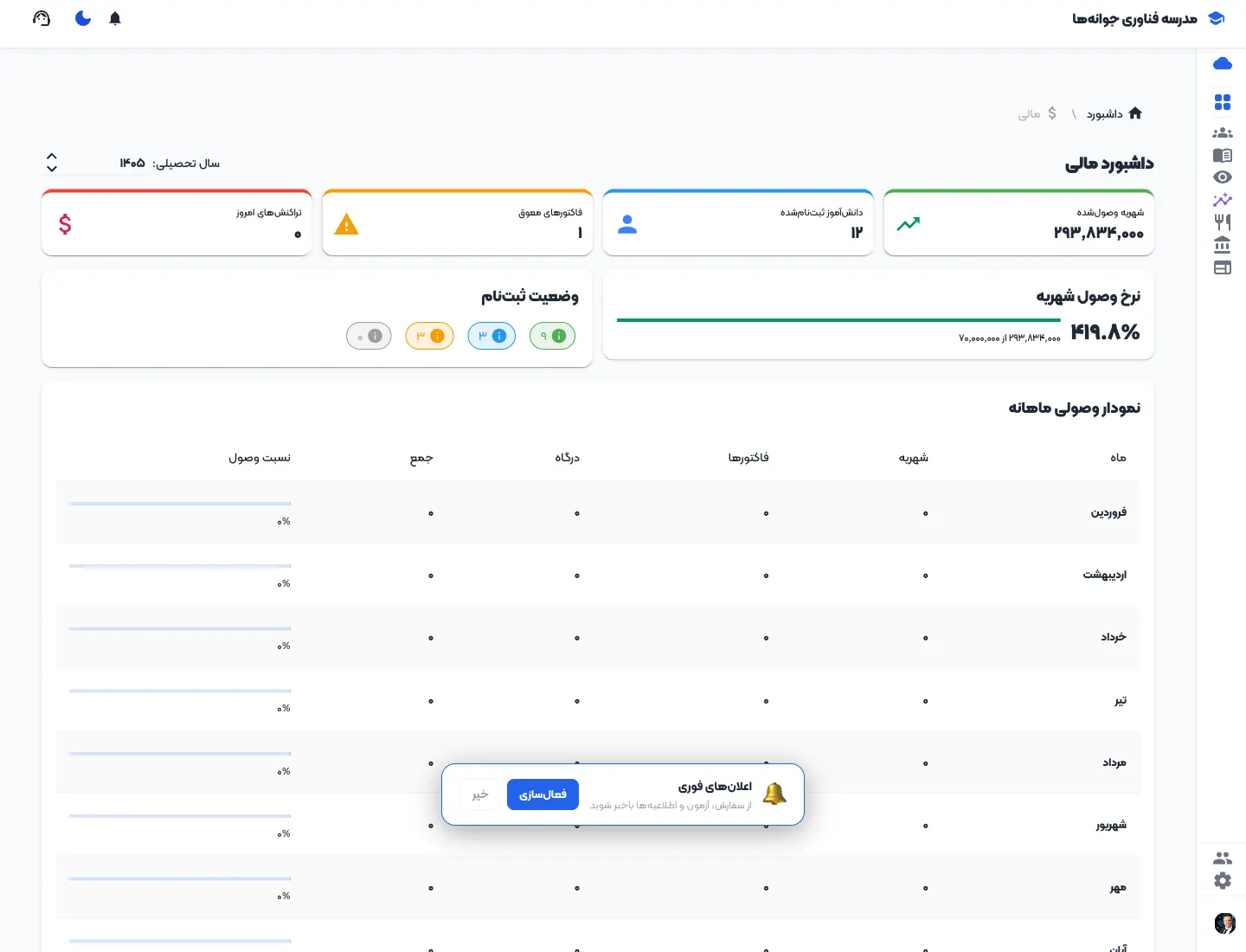Image resolution: width=1246 pixels, height=952 pixels.
Task: Click the درگاه column header
Action: (x=568, y=458)
